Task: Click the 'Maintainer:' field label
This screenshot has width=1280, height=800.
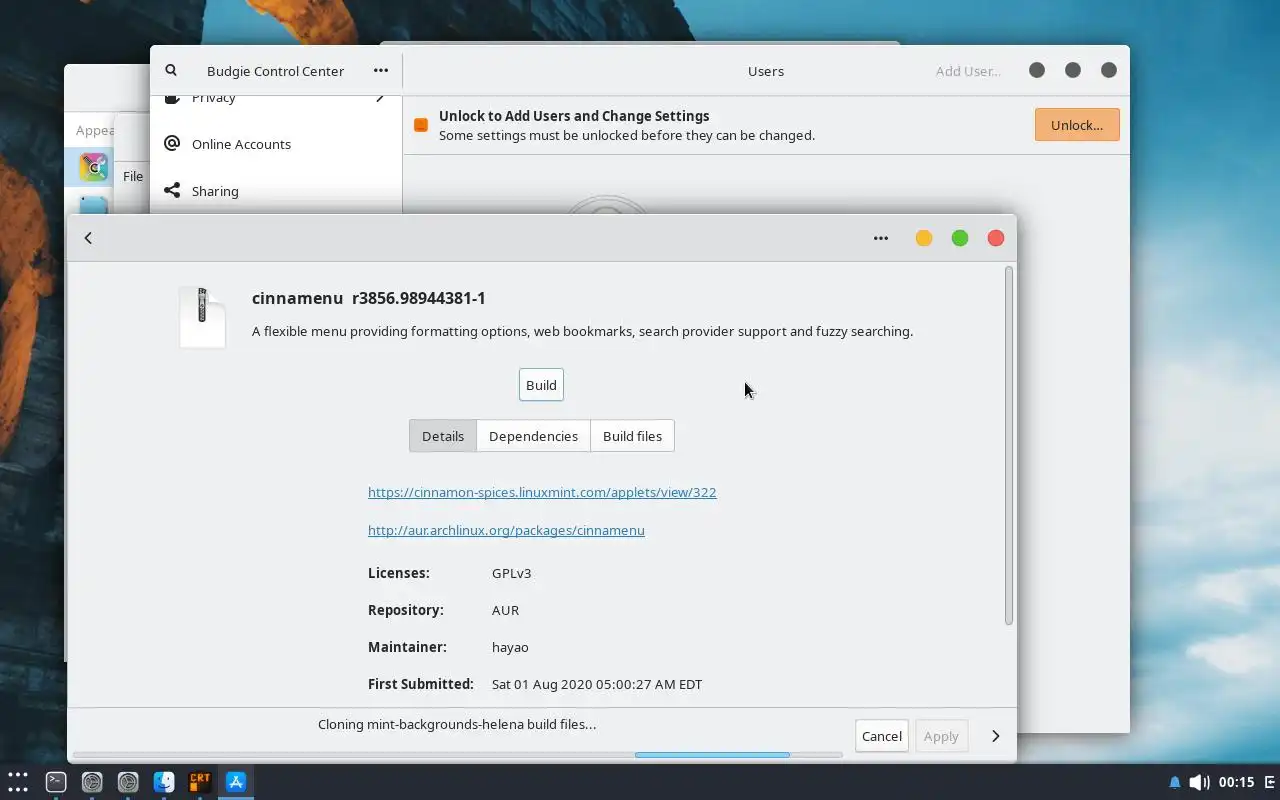Action: (x=407, y=647)
